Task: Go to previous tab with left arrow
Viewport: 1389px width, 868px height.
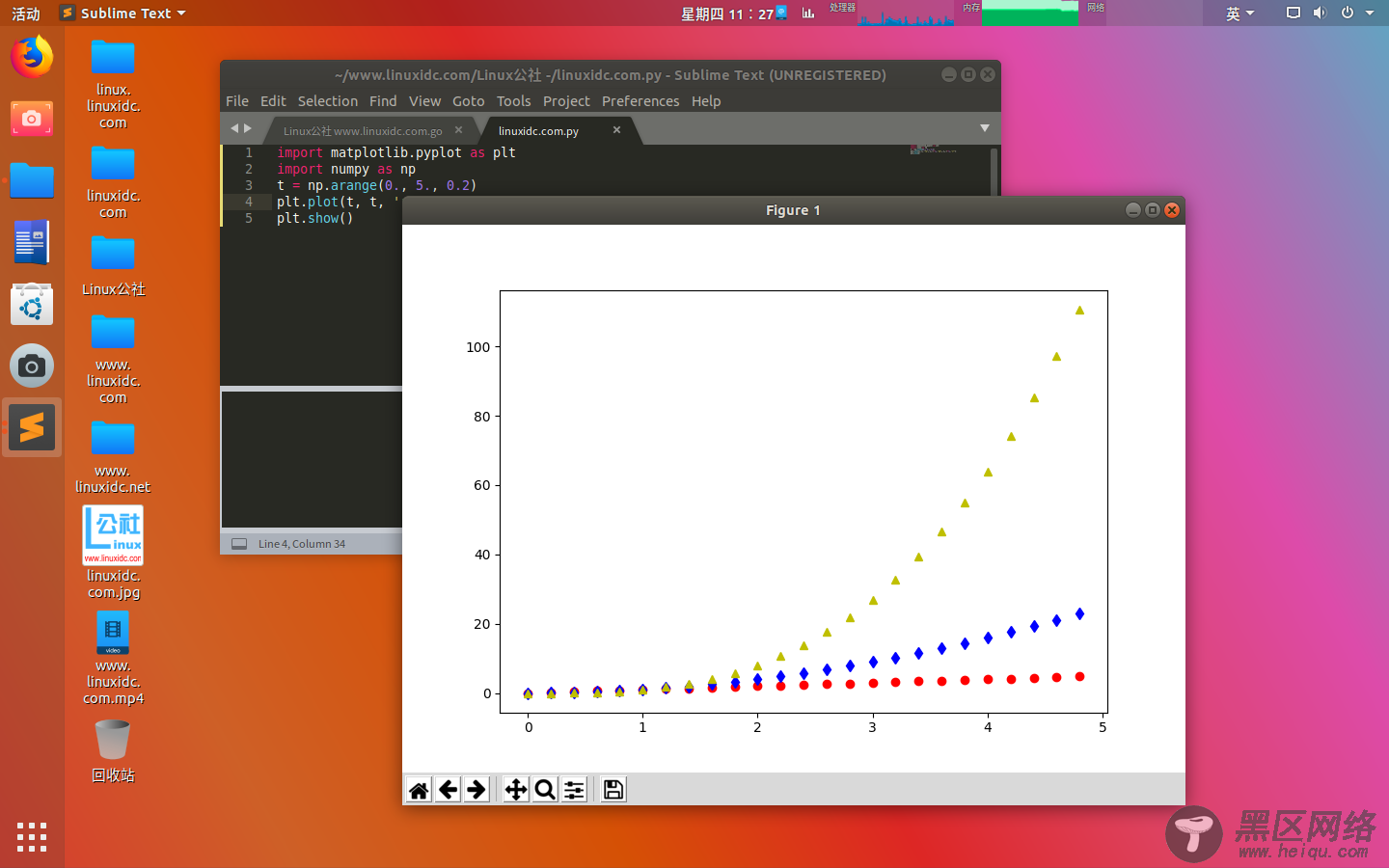Action: [234, 128]
